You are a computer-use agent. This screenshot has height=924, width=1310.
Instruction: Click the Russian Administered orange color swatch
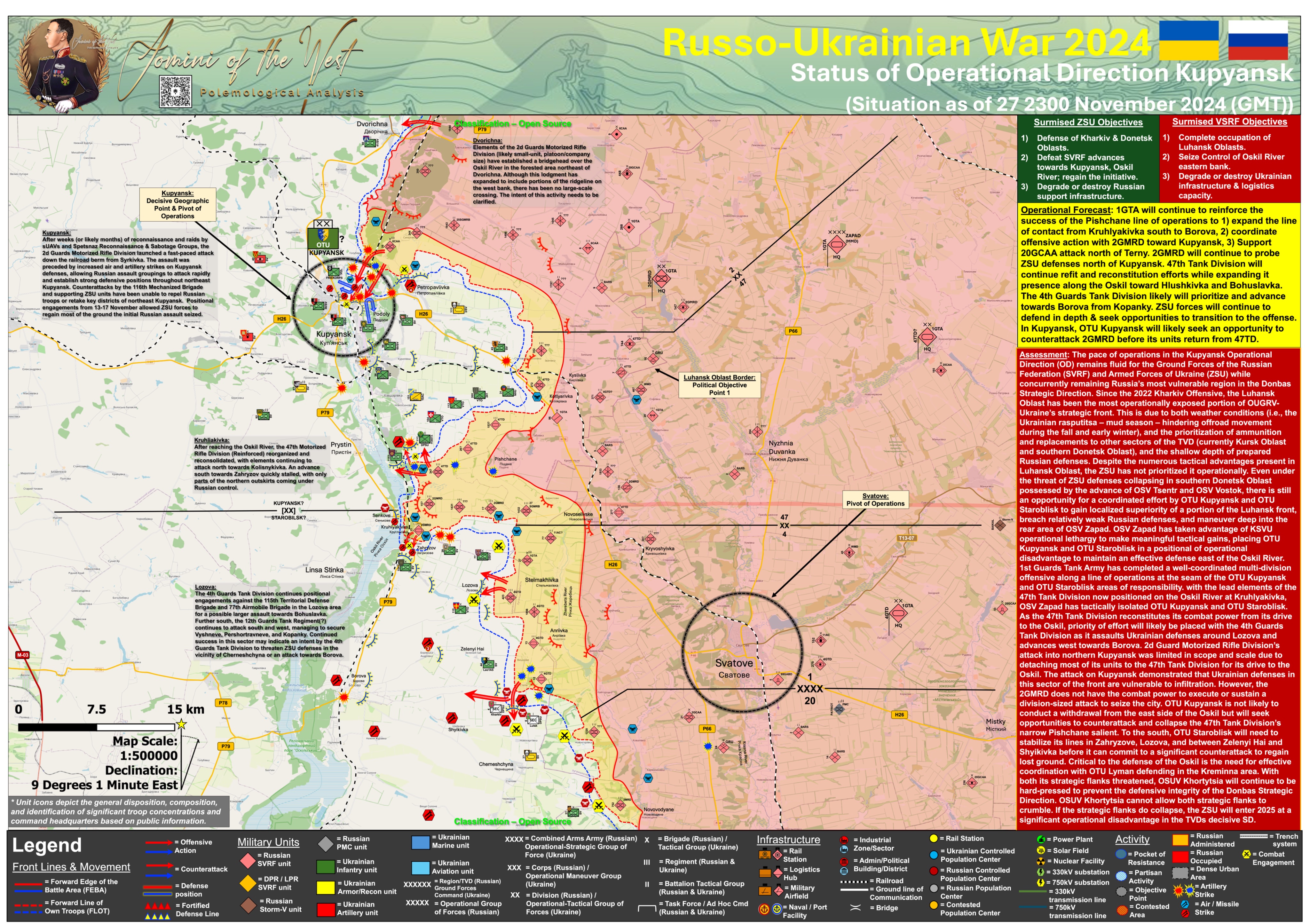1180,840
